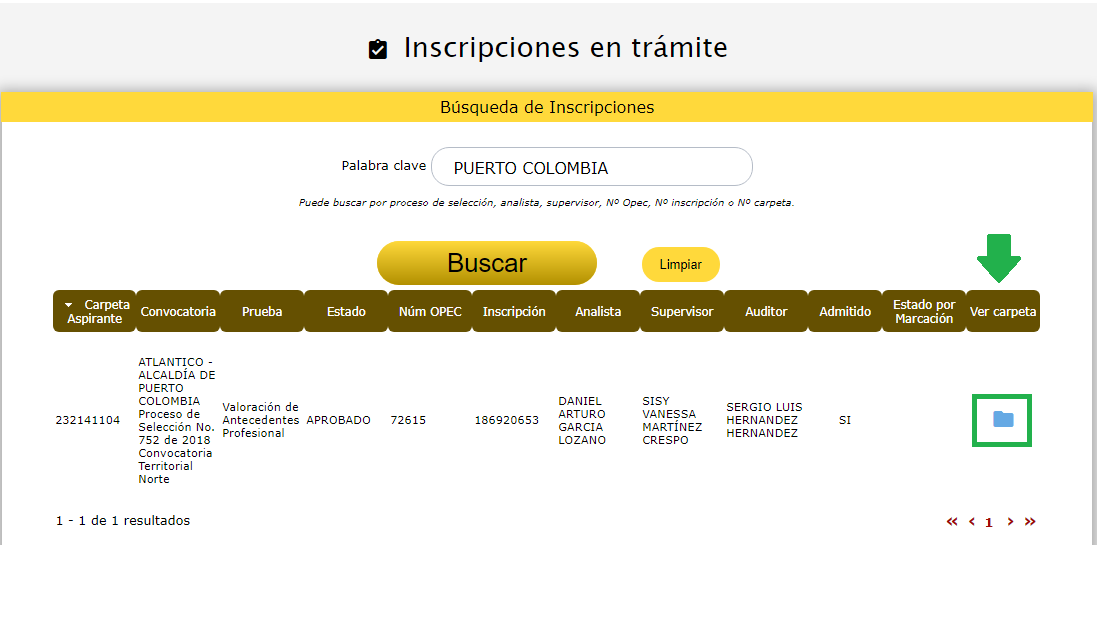Go to previous page with single-left arrow

[x=972, y=522]
